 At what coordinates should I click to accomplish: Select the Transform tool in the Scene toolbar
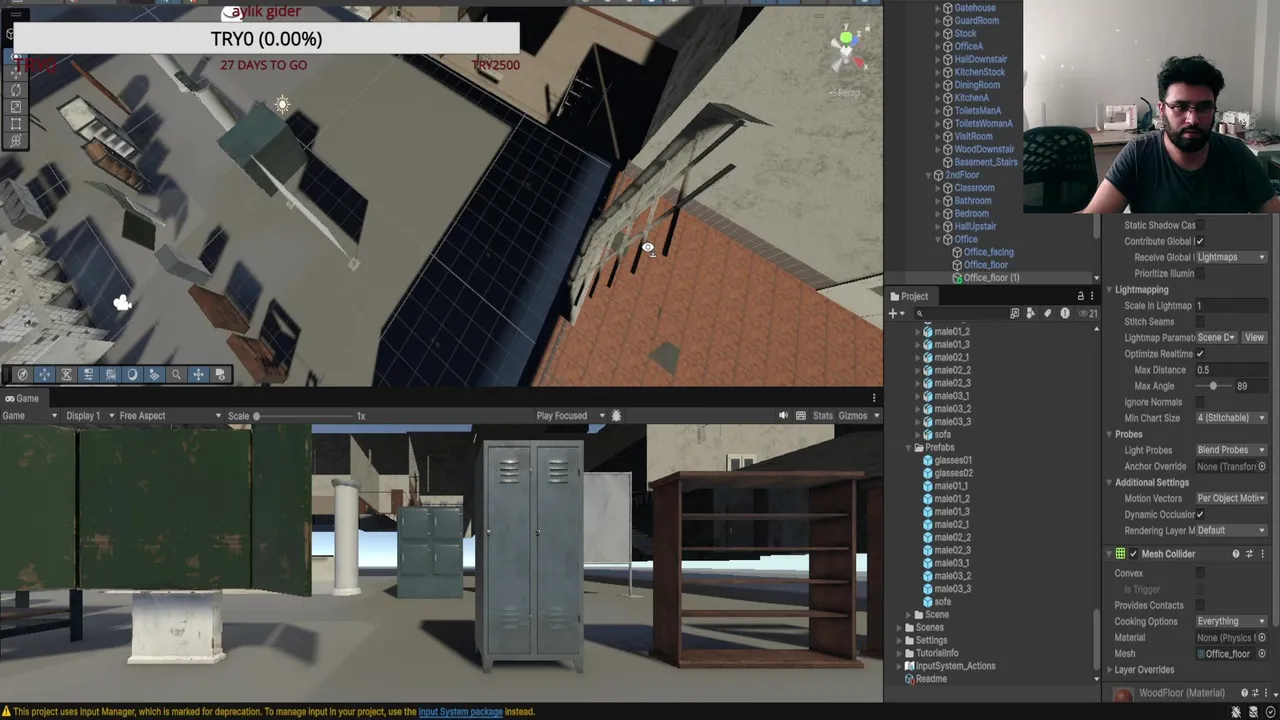pos(15,141)
